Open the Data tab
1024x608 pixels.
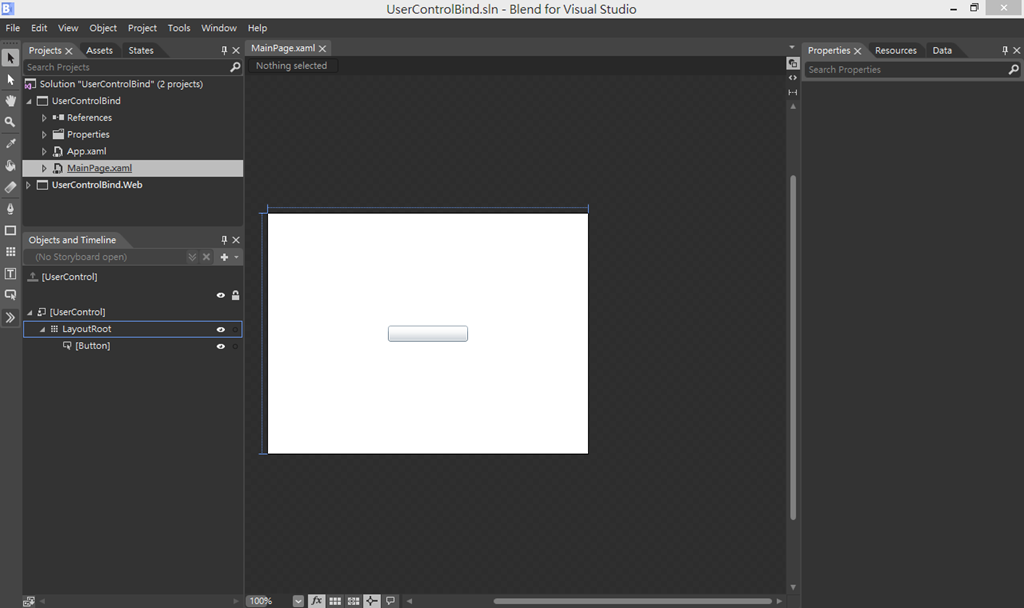[x=942, y=50]
